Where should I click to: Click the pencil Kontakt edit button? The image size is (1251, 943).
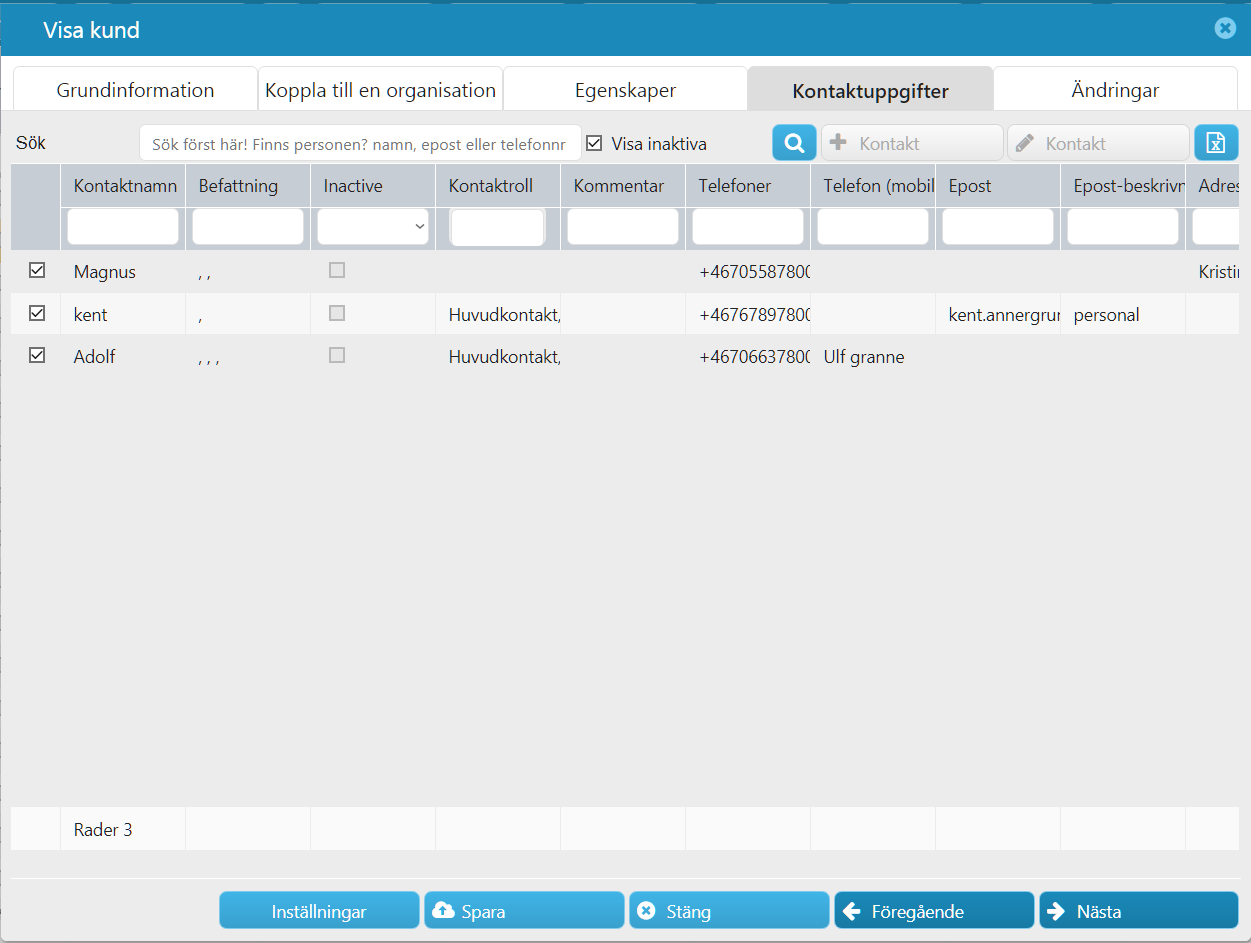point(1098,143)
